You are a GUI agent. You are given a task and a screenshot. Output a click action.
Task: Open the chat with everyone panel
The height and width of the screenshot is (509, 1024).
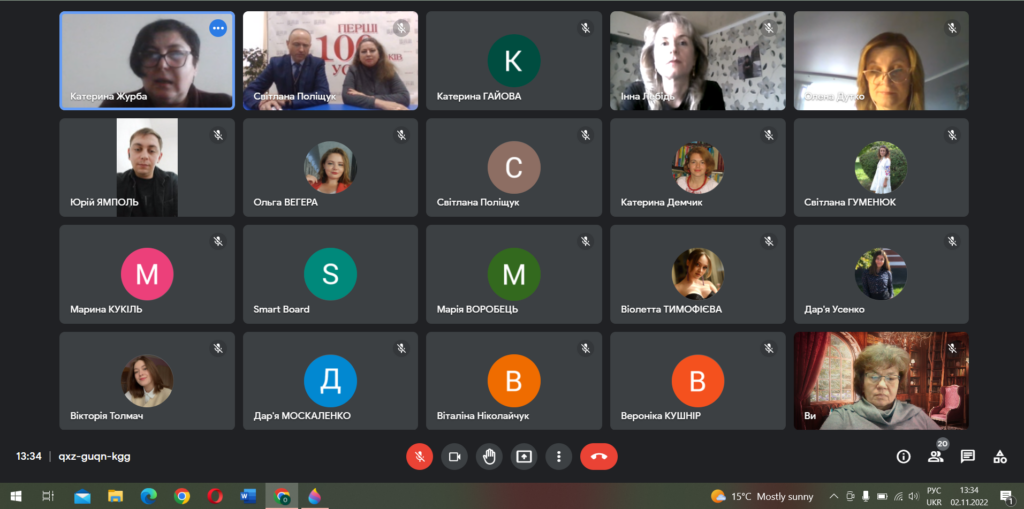968,456
